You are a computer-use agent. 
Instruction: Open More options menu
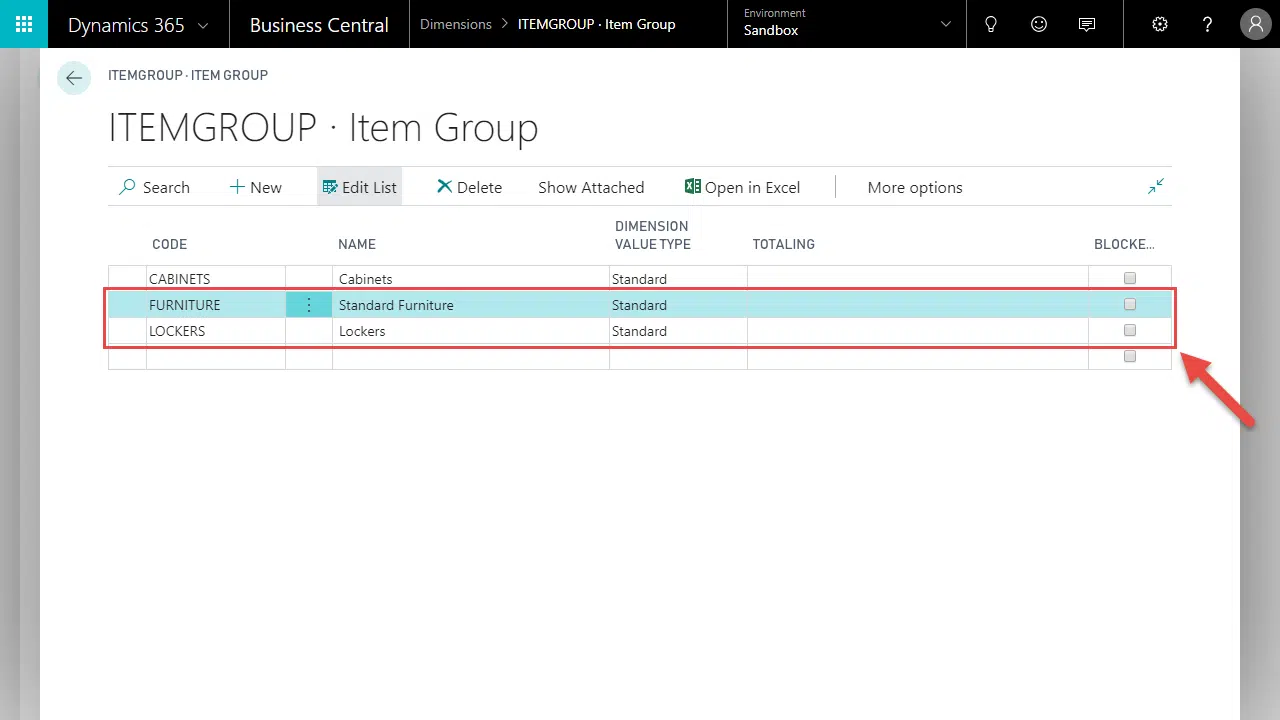coord(914,187)
